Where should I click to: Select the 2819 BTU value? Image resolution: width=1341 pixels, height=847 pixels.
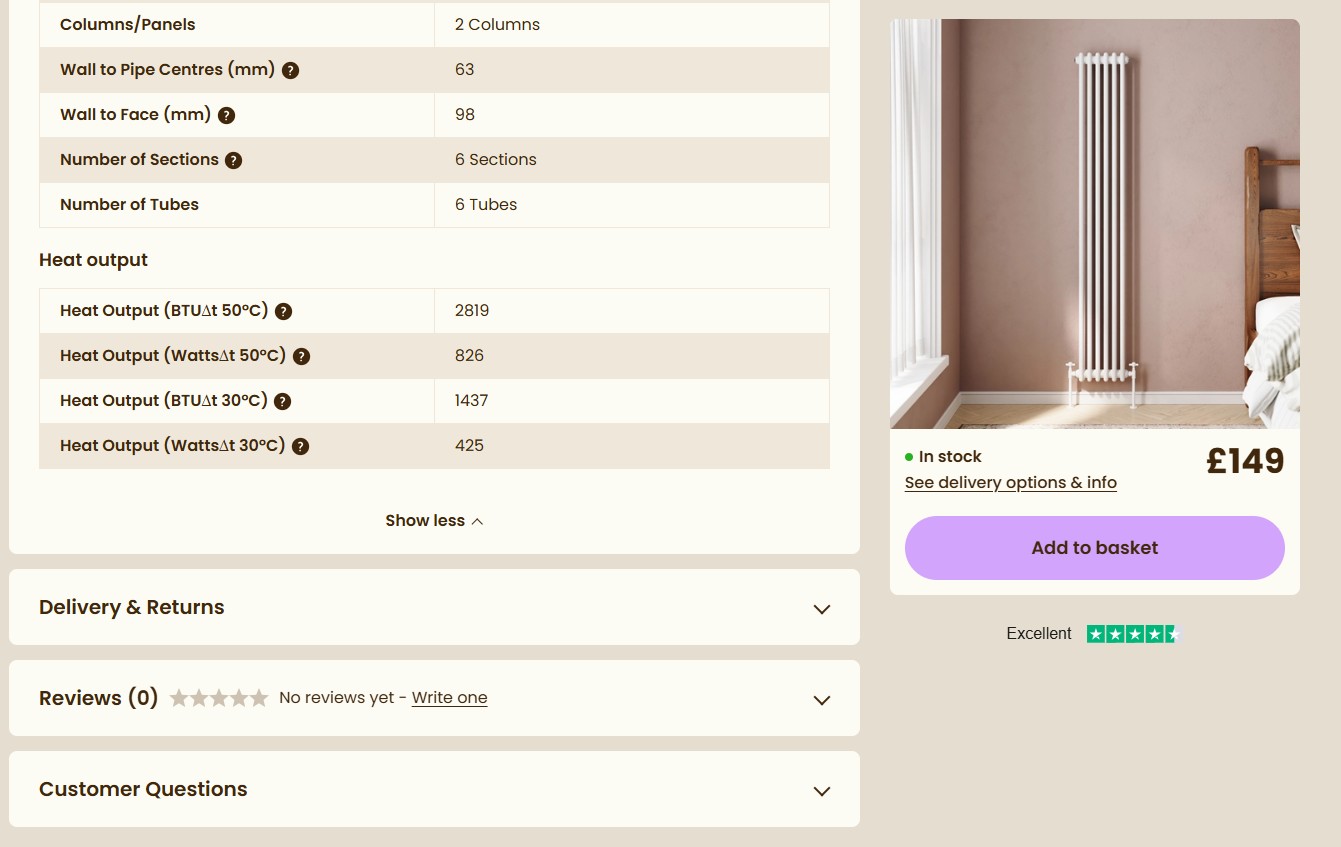(472, 311)
